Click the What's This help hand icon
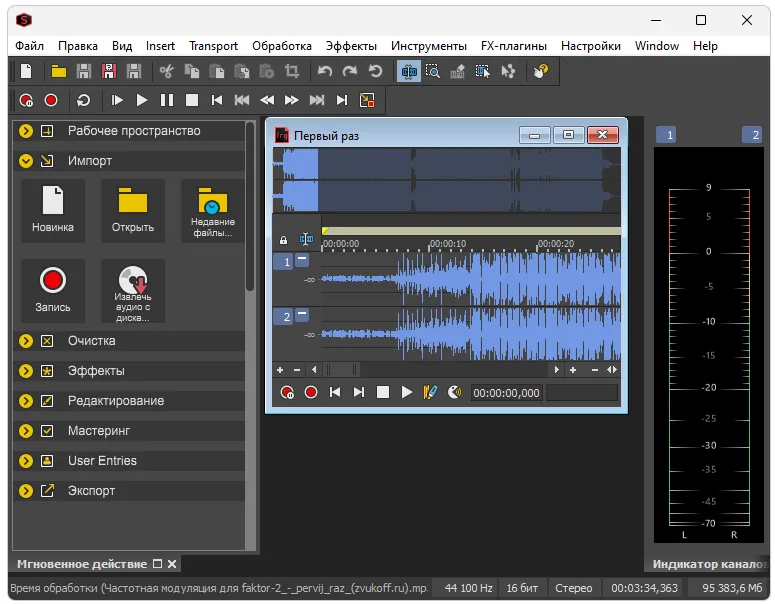The width and height of the screenshot is (775, 604). pos(541,71)
